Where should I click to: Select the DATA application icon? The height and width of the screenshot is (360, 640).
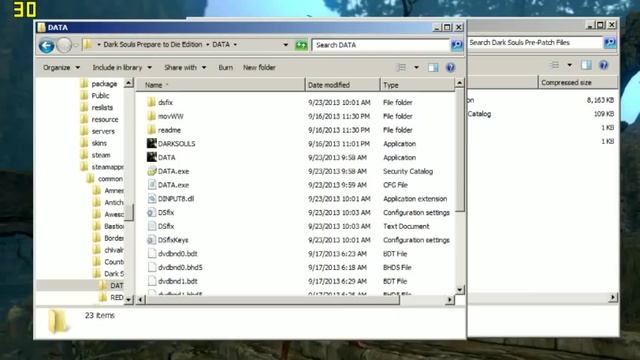(151, 157)
